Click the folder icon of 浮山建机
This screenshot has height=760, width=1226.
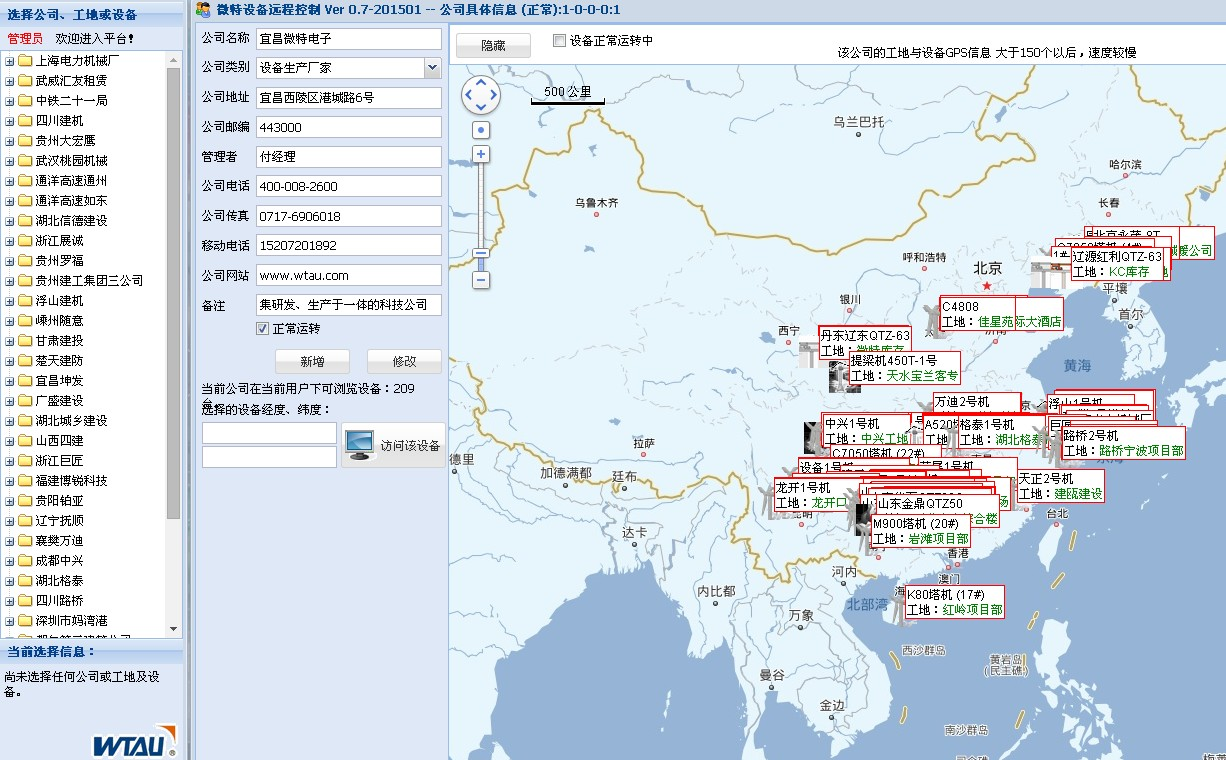[25, 301]
